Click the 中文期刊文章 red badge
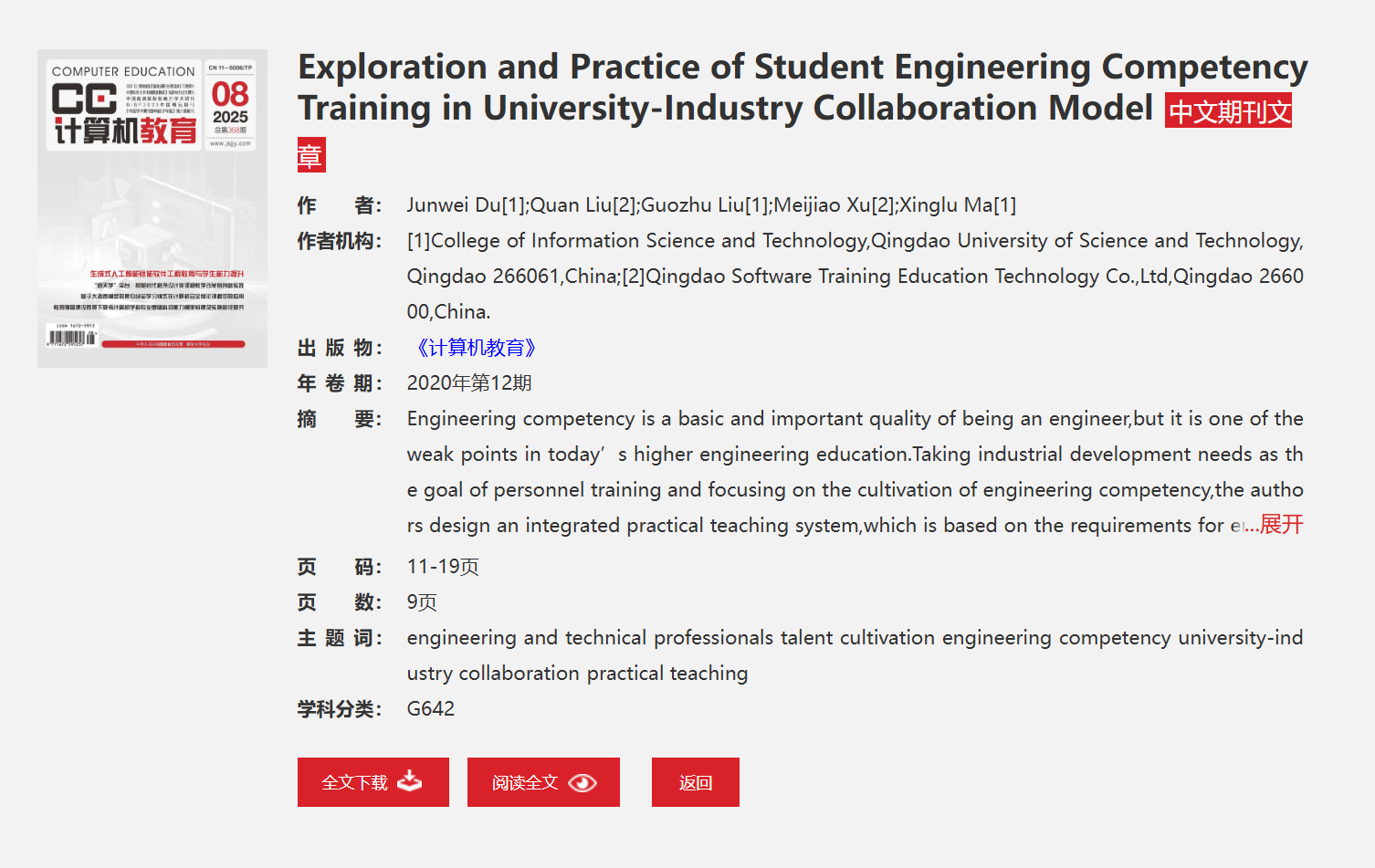This screenshot has width=1375, height=868. (1228, 112)
